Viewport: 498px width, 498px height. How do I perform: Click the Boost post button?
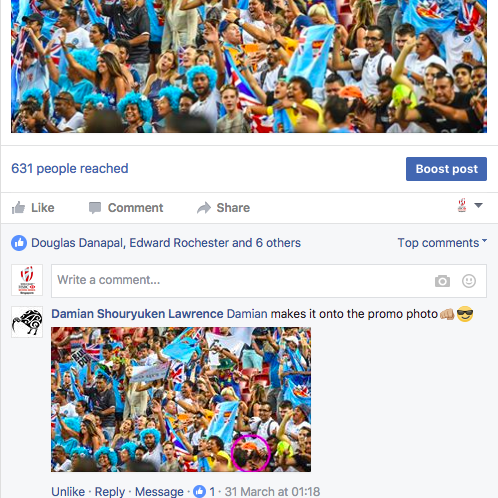click(446, 169)
